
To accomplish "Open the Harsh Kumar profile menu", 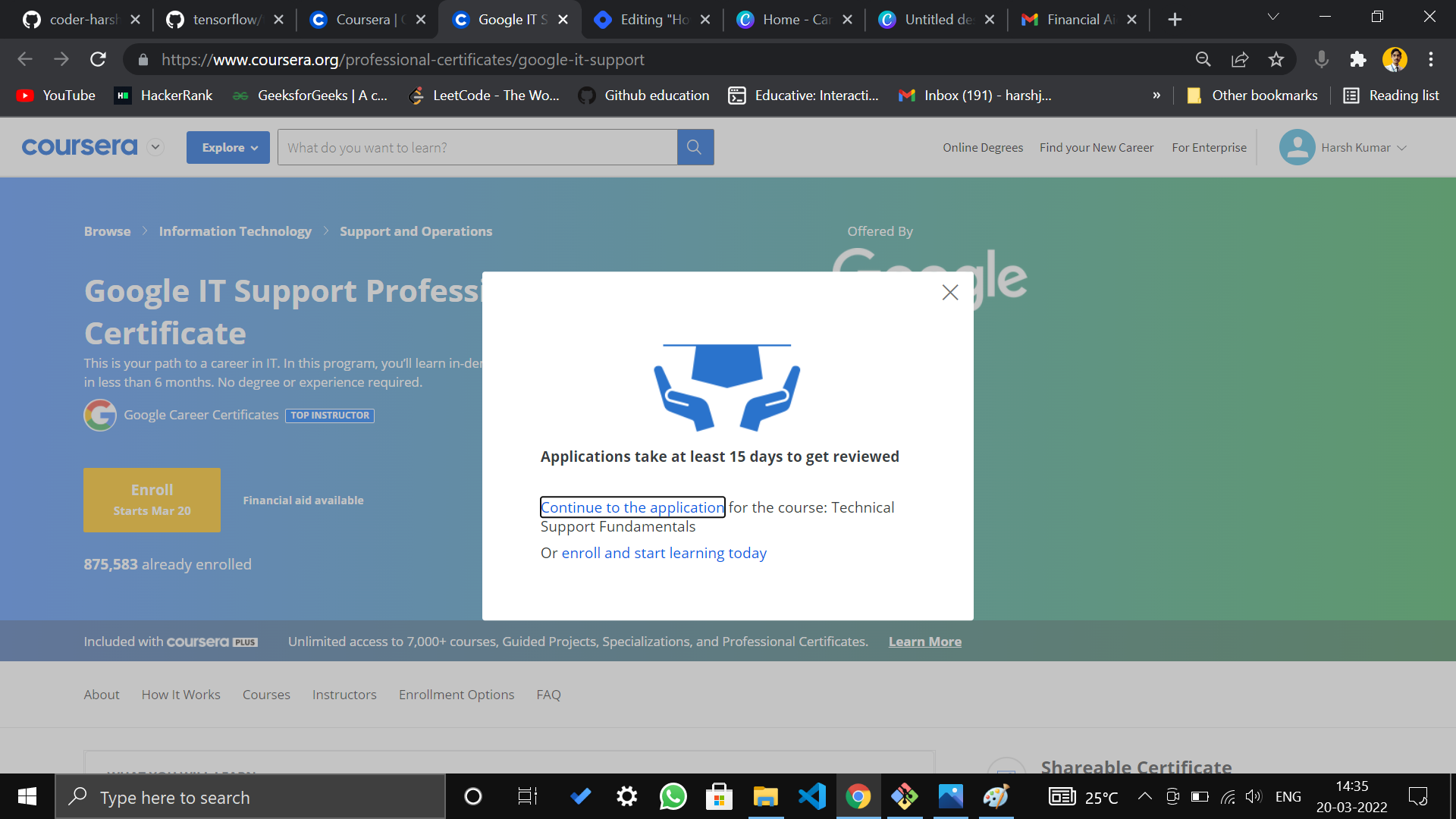I will pyautogui.click(x=1363, y=147).
